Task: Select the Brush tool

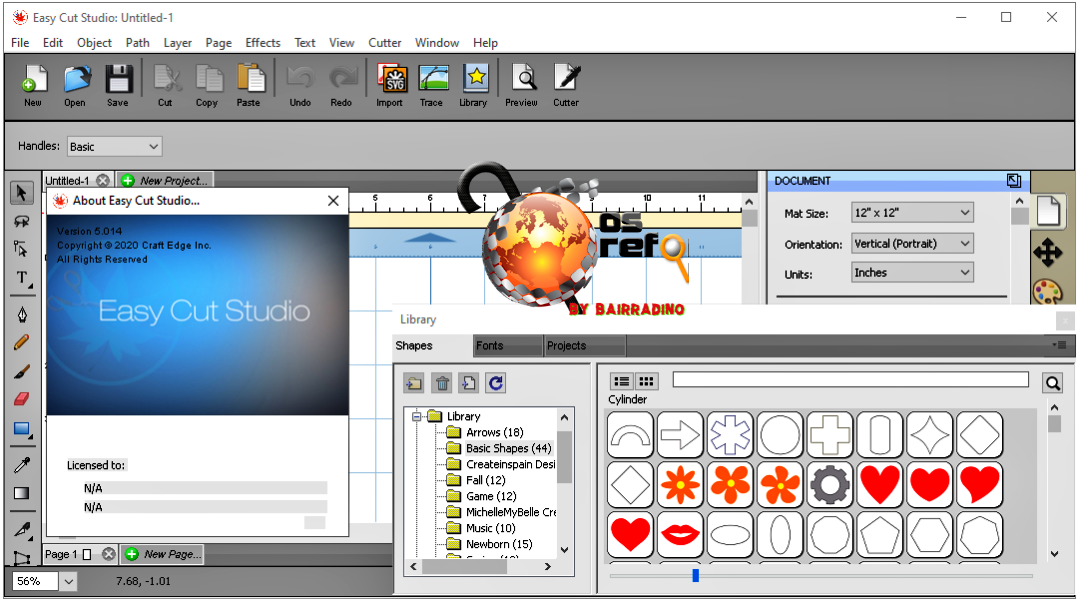Action: pos(22,371)
